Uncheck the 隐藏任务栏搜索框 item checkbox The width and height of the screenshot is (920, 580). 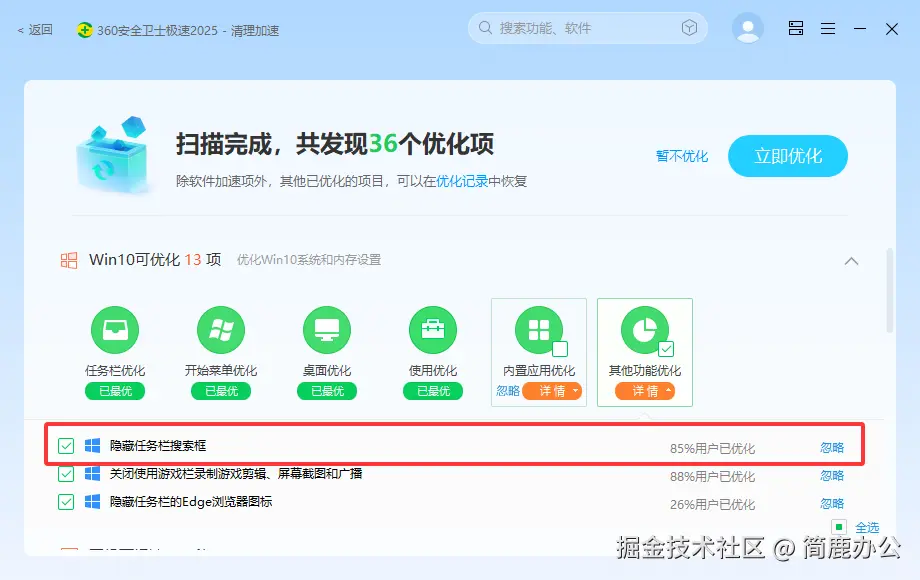coord(66,446)
